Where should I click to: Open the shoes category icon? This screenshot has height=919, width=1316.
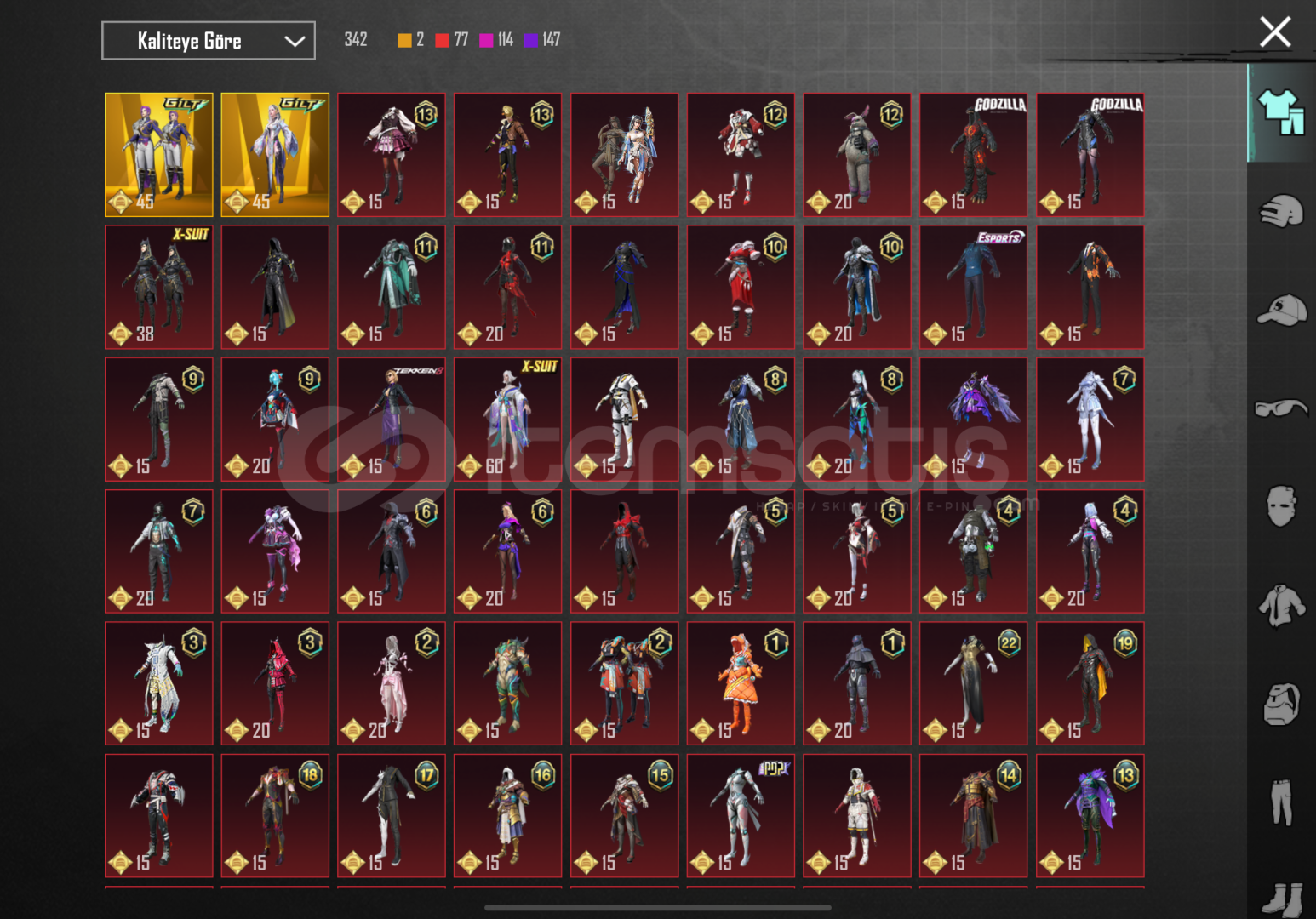click(1281, 900)
